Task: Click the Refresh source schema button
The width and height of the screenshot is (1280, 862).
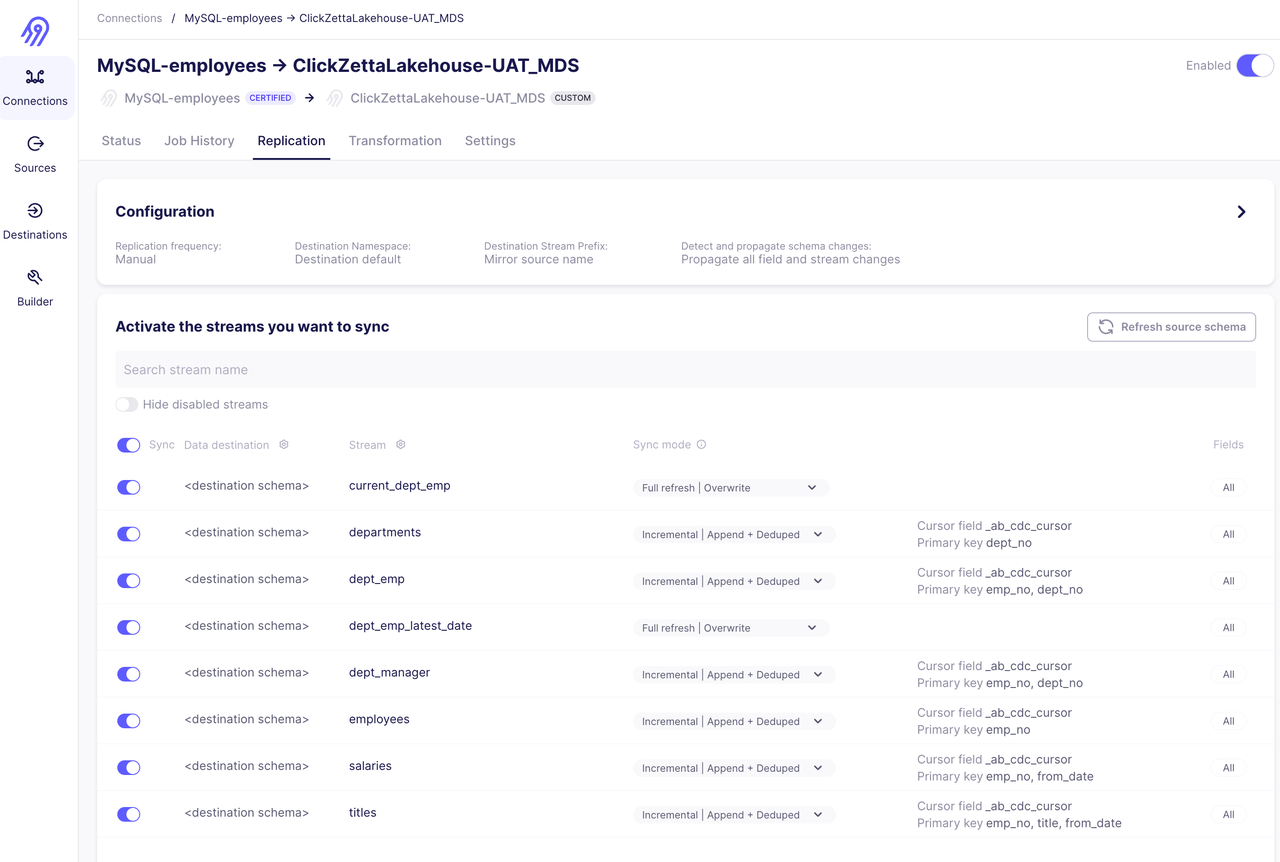Action: point(1171,327)
